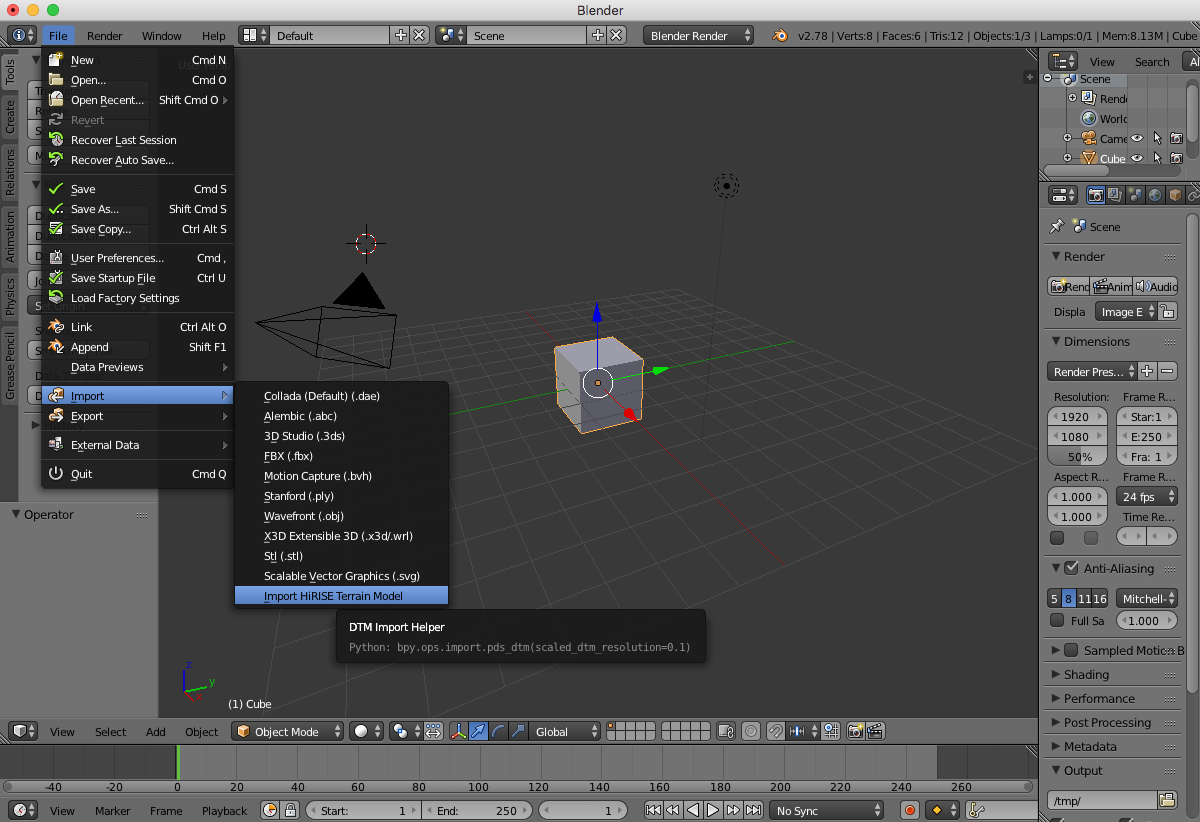Choose FBX (.fbx) import option
The width and height of the screenshot is (1200, 822).
point(341,456)
